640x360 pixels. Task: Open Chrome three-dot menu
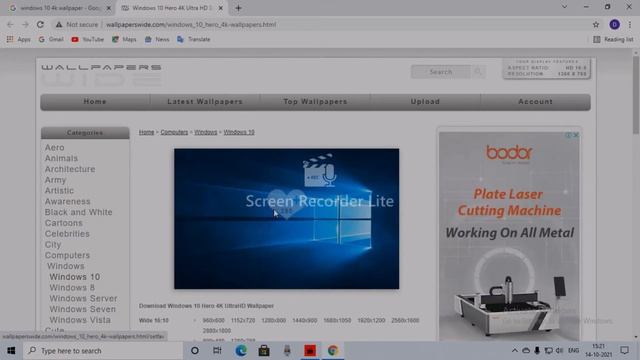pos(630,24)
